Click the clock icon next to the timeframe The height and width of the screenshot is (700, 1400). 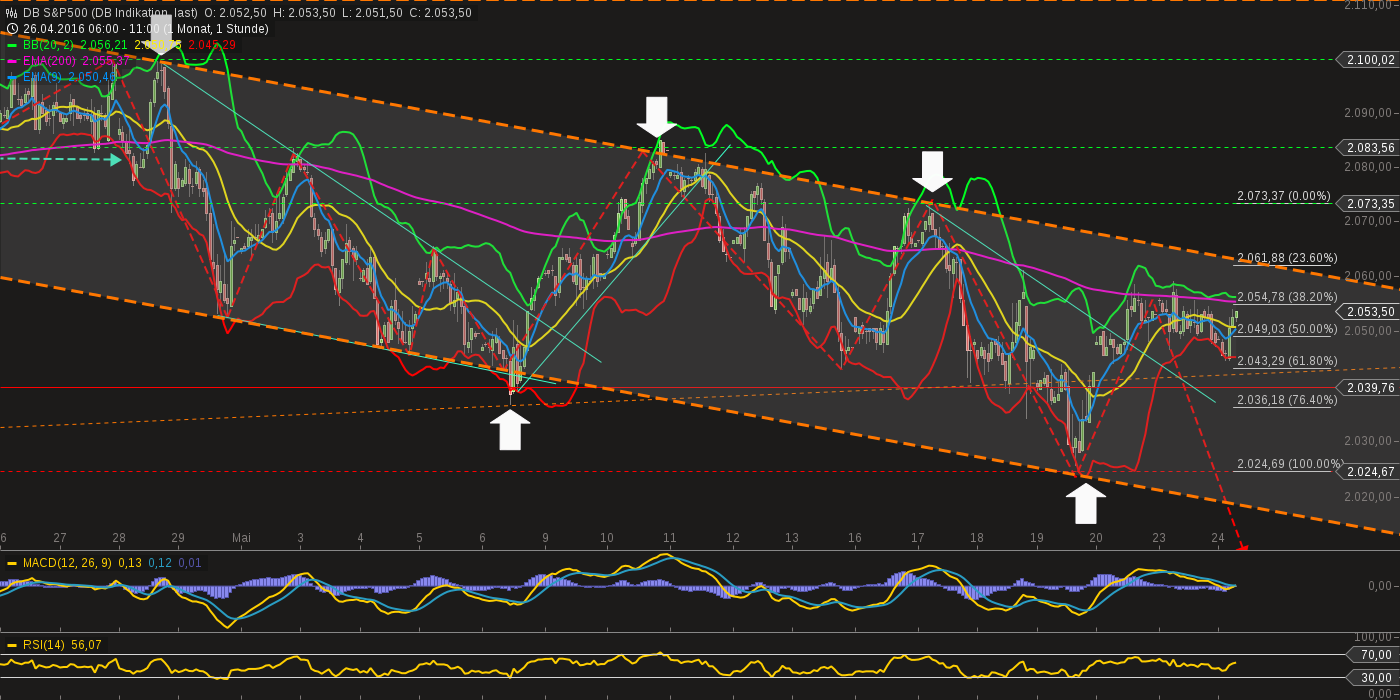(13, 29)
